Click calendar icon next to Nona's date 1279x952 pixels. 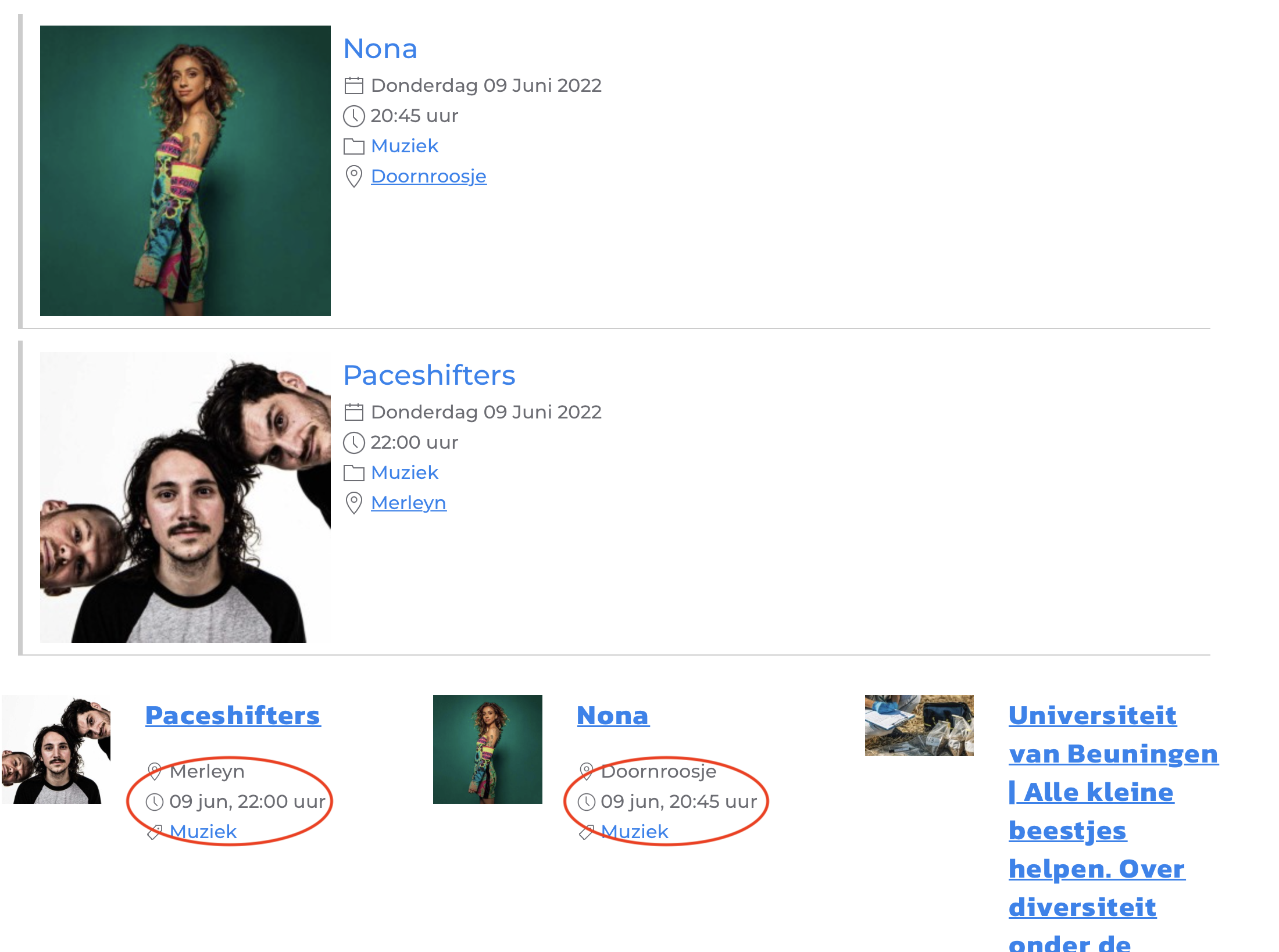point(353,86)
